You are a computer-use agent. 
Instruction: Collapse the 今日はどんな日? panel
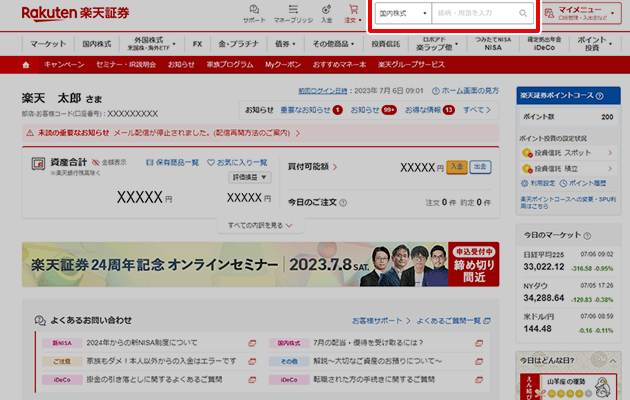click(613, 361)
